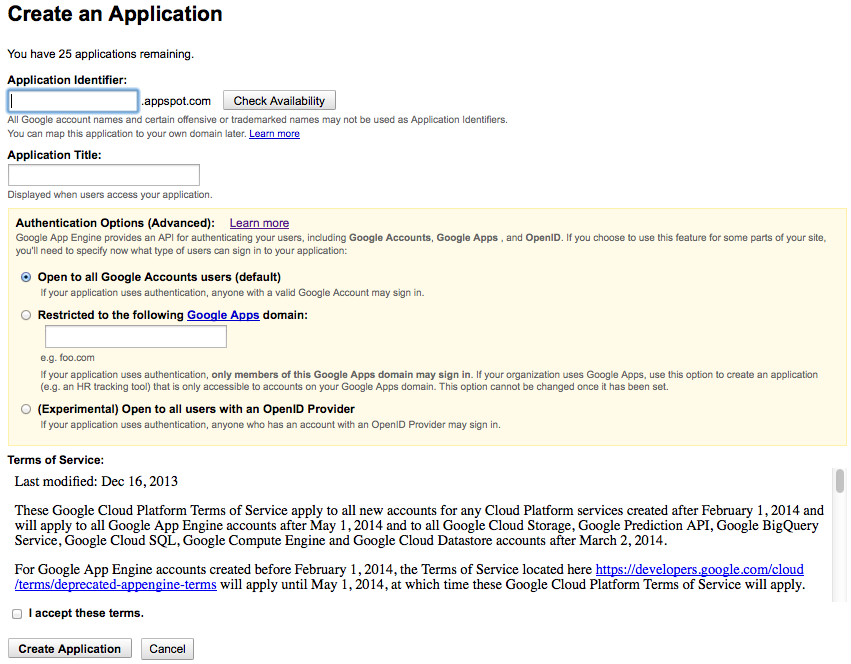Select Experimental OpenID Provider radio option

[x=26, y=409]
